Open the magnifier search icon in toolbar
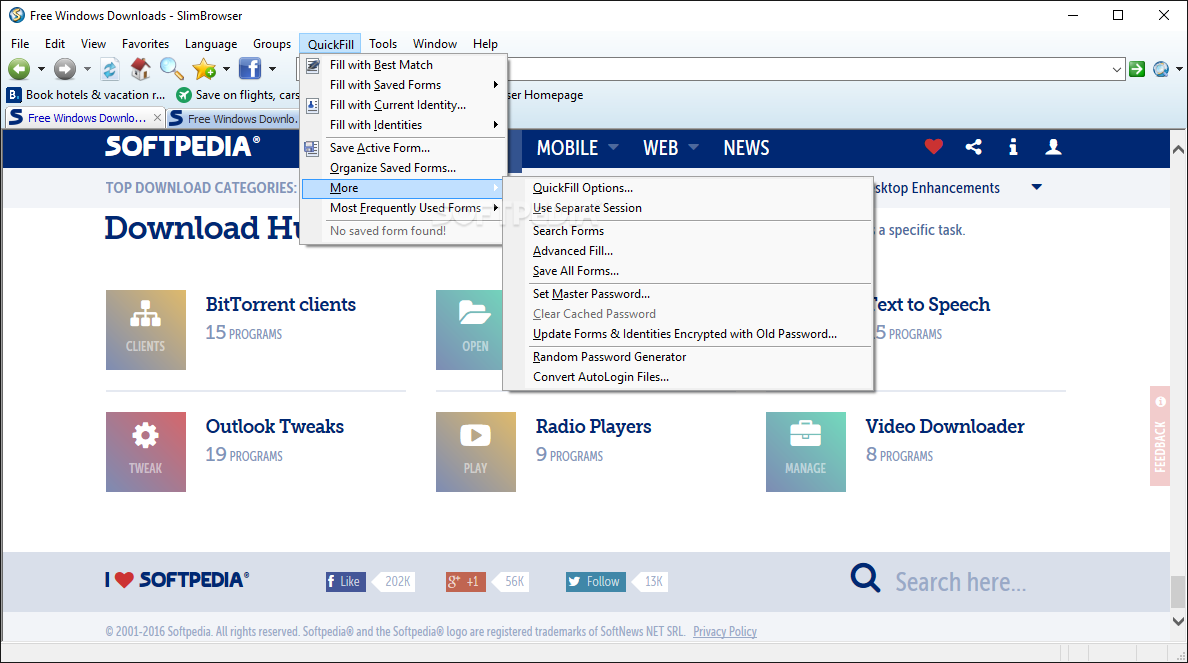 (171, 69)
